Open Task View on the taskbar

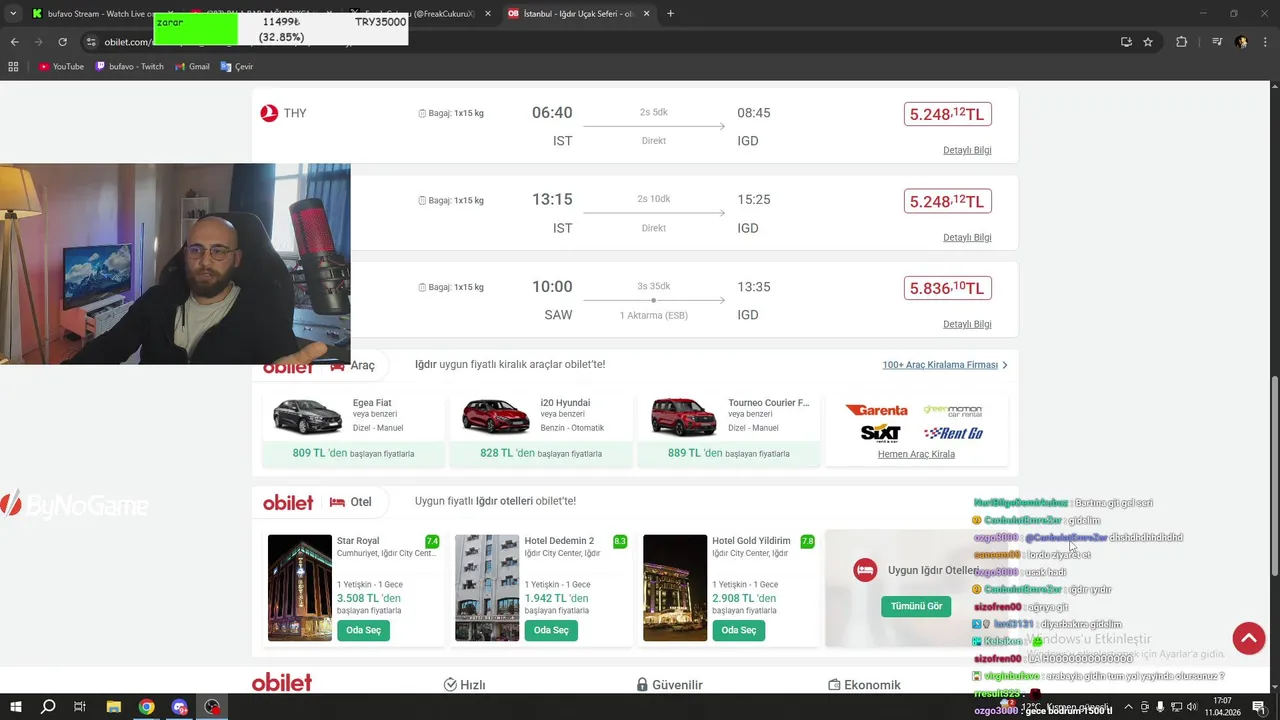(x=80, y=707)
